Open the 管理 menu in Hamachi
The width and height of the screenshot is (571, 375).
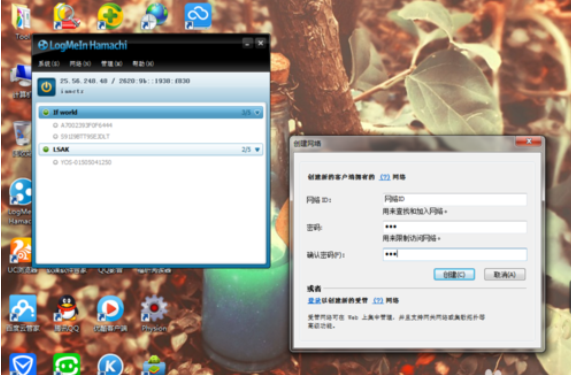pos(111,64)
